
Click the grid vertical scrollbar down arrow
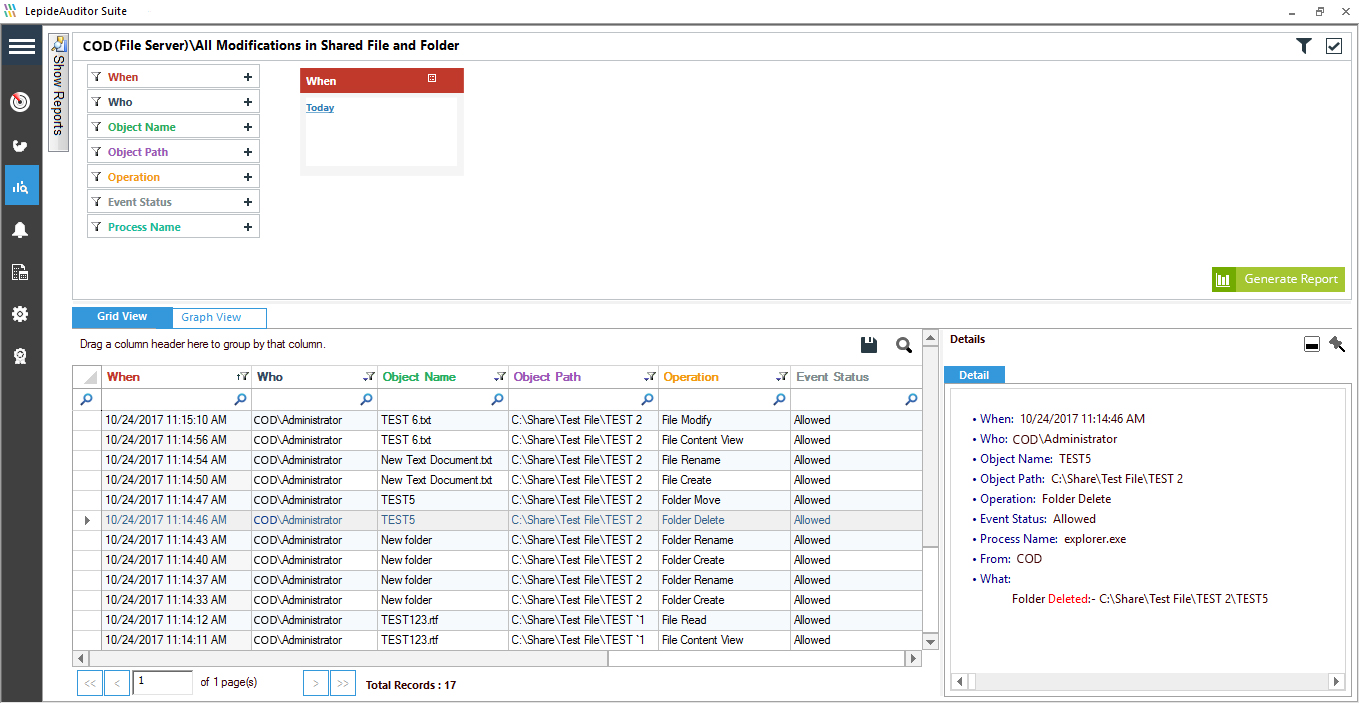point(930,642)
